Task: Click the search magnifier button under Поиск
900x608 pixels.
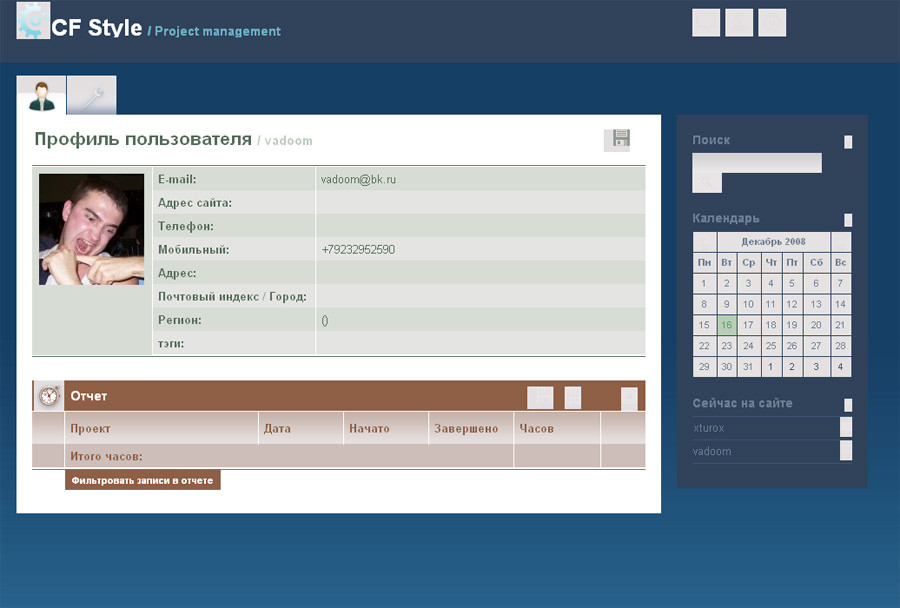Action: (x=707, y=183)
